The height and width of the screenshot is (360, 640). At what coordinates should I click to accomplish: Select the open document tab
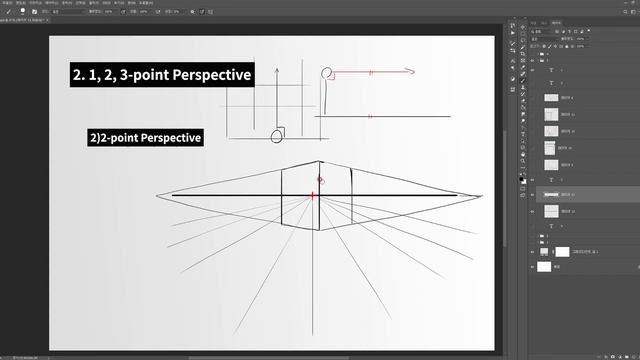pyautogui.click(x=24, y=20)
